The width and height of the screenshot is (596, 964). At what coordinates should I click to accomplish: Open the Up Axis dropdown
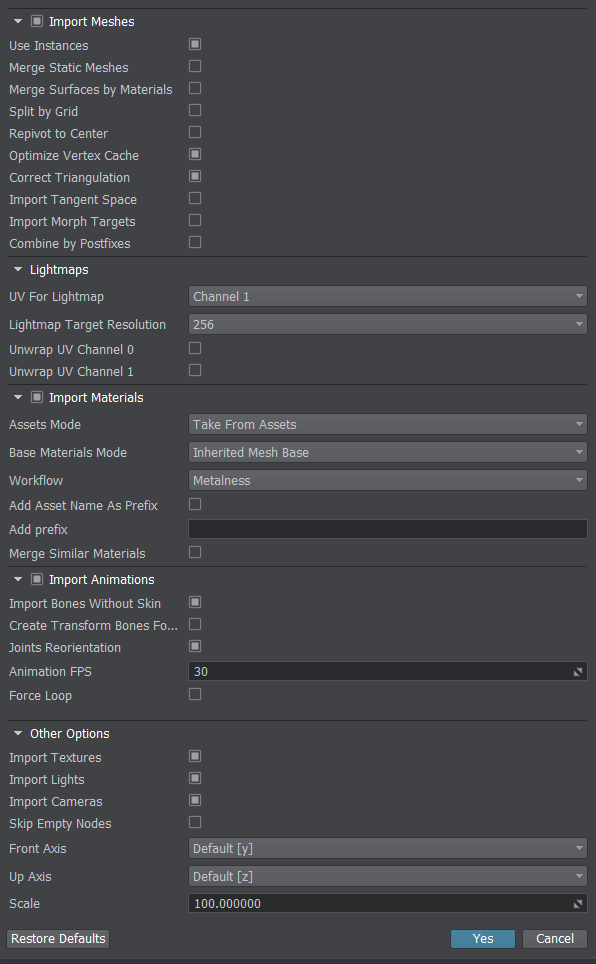pos(387,877)
